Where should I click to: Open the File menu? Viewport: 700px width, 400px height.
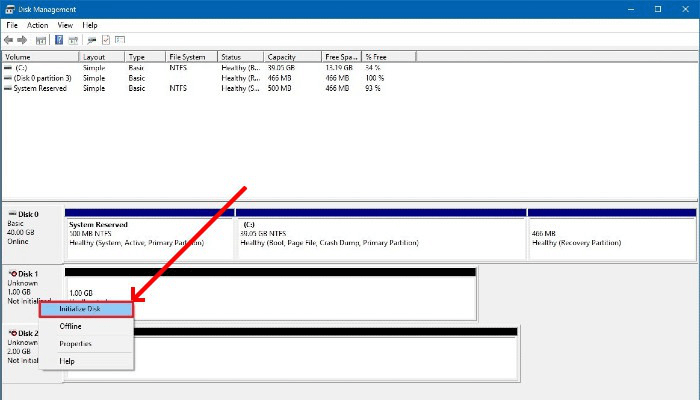[12, 25]
